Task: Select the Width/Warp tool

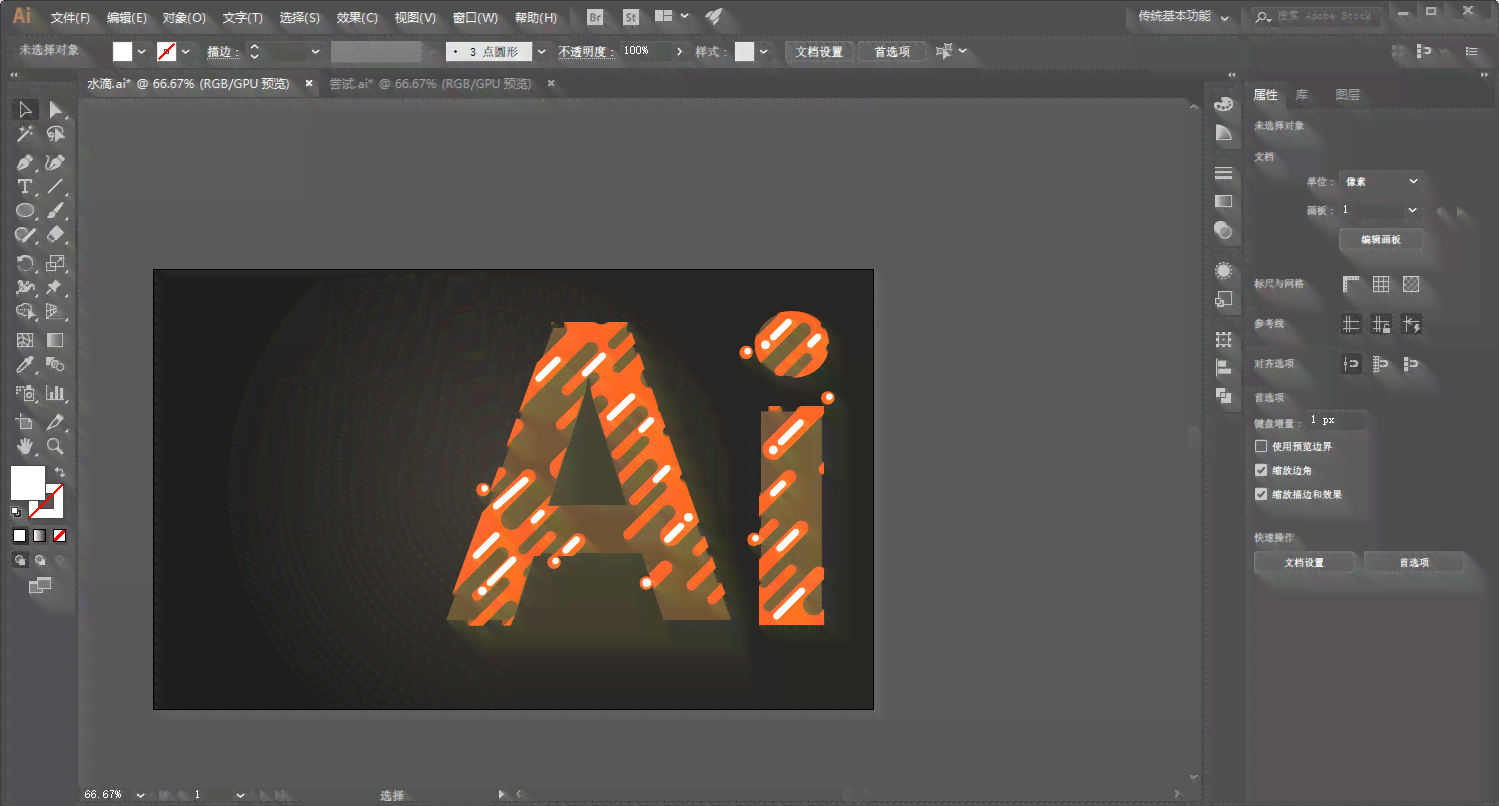Action: click(x=25, y=288)
